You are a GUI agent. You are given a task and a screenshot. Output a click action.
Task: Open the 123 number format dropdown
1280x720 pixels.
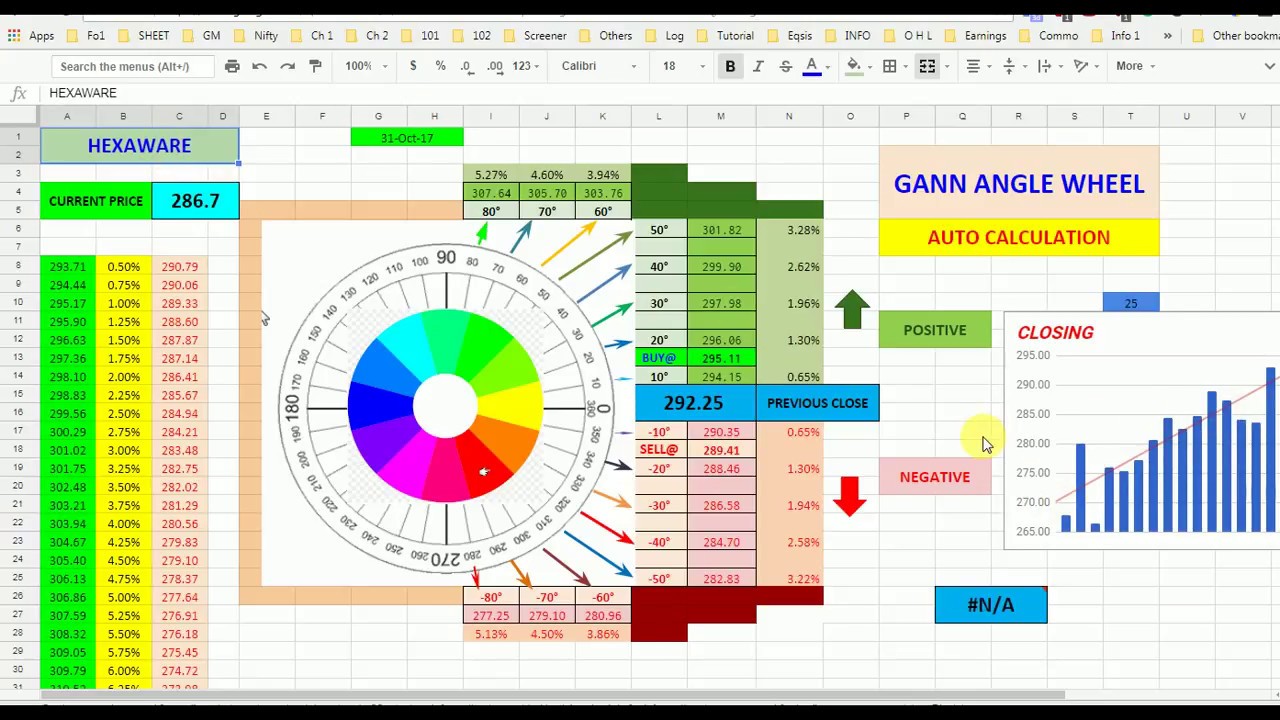pos(526,66)
